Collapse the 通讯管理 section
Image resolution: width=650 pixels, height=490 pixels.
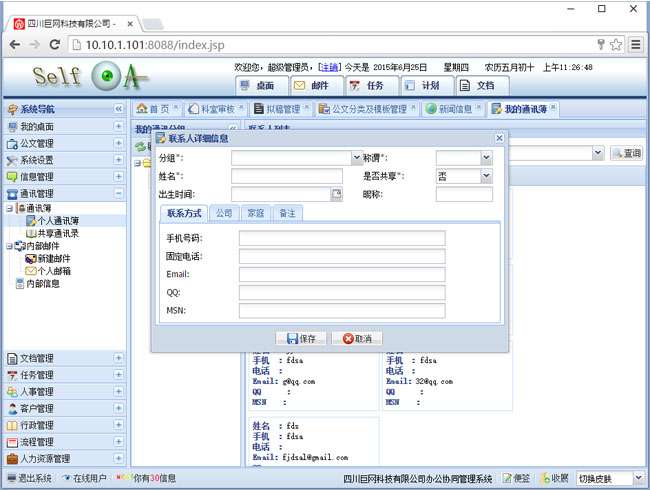(118, 194)
